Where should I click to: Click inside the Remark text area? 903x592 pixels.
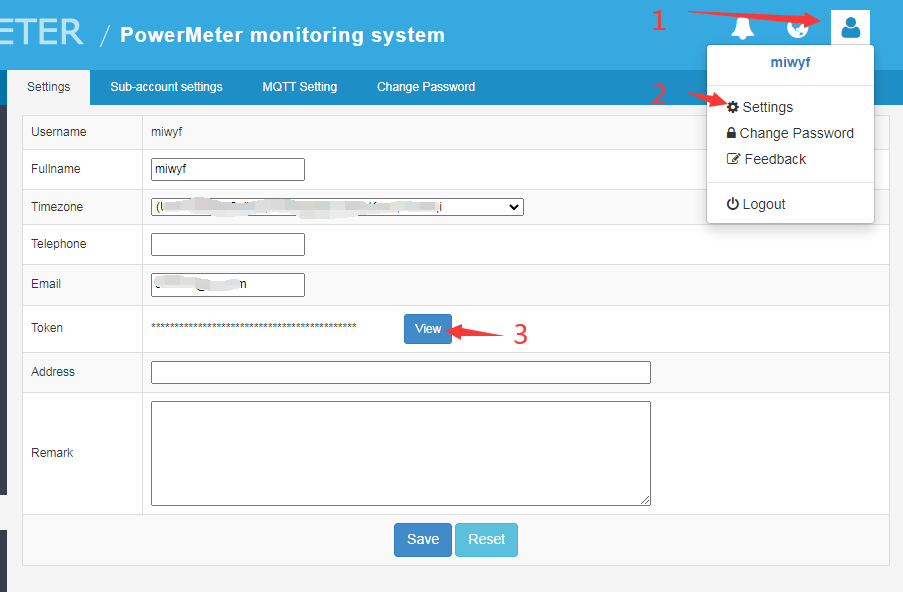pyautogui.click(x=400, y=452)
